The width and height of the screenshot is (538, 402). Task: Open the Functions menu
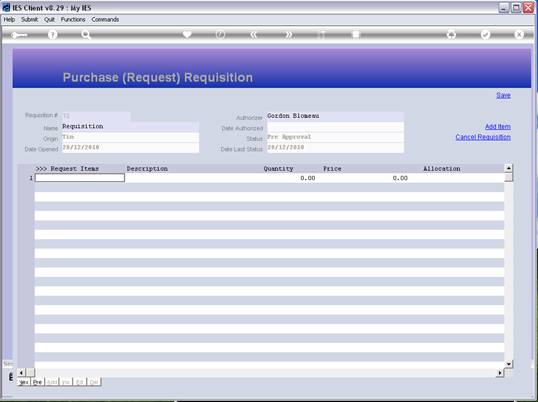pyautogui.click(x=73, y=20)
